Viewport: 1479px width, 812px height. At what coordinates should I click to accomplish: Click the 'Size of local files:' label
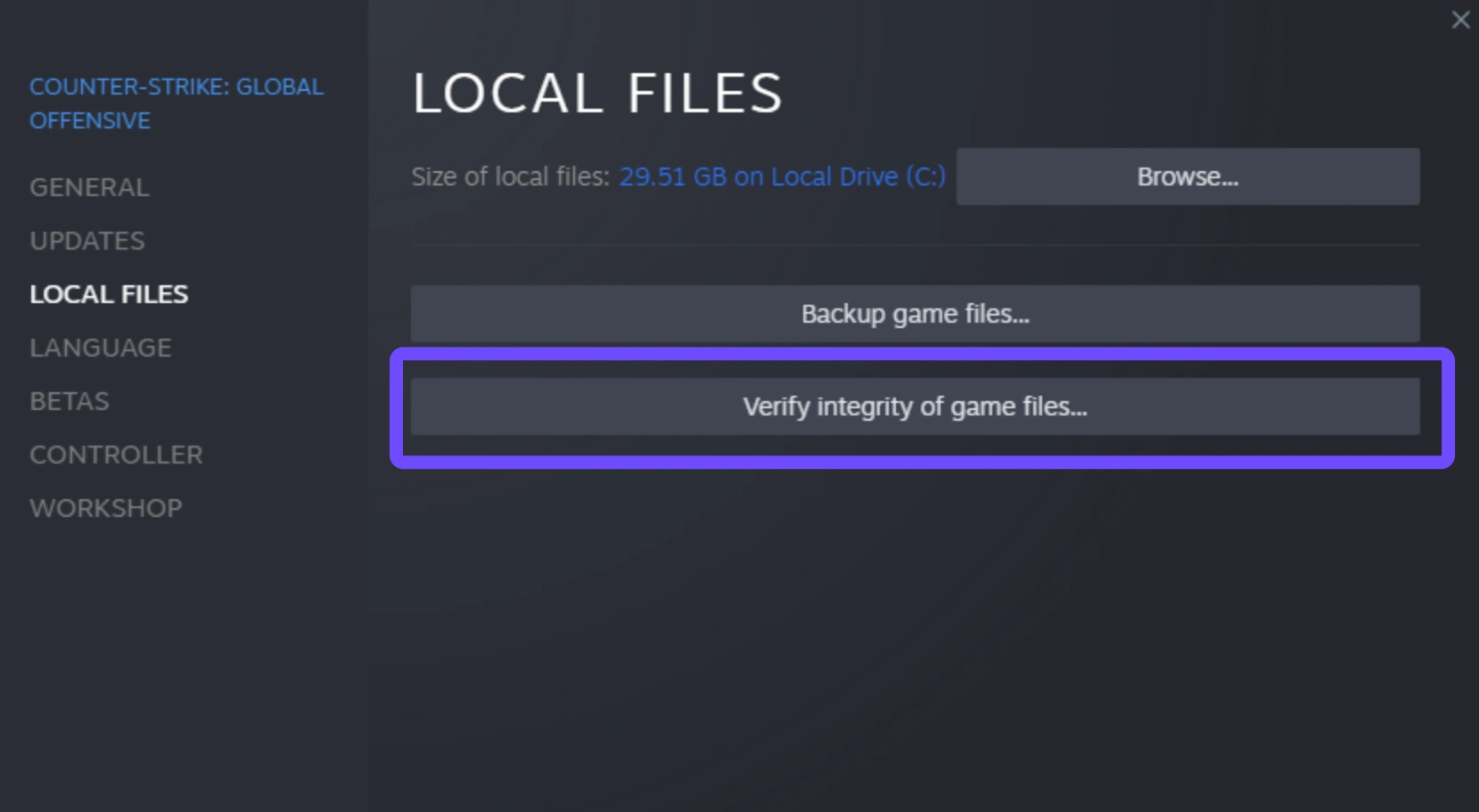tap(510, 176)
